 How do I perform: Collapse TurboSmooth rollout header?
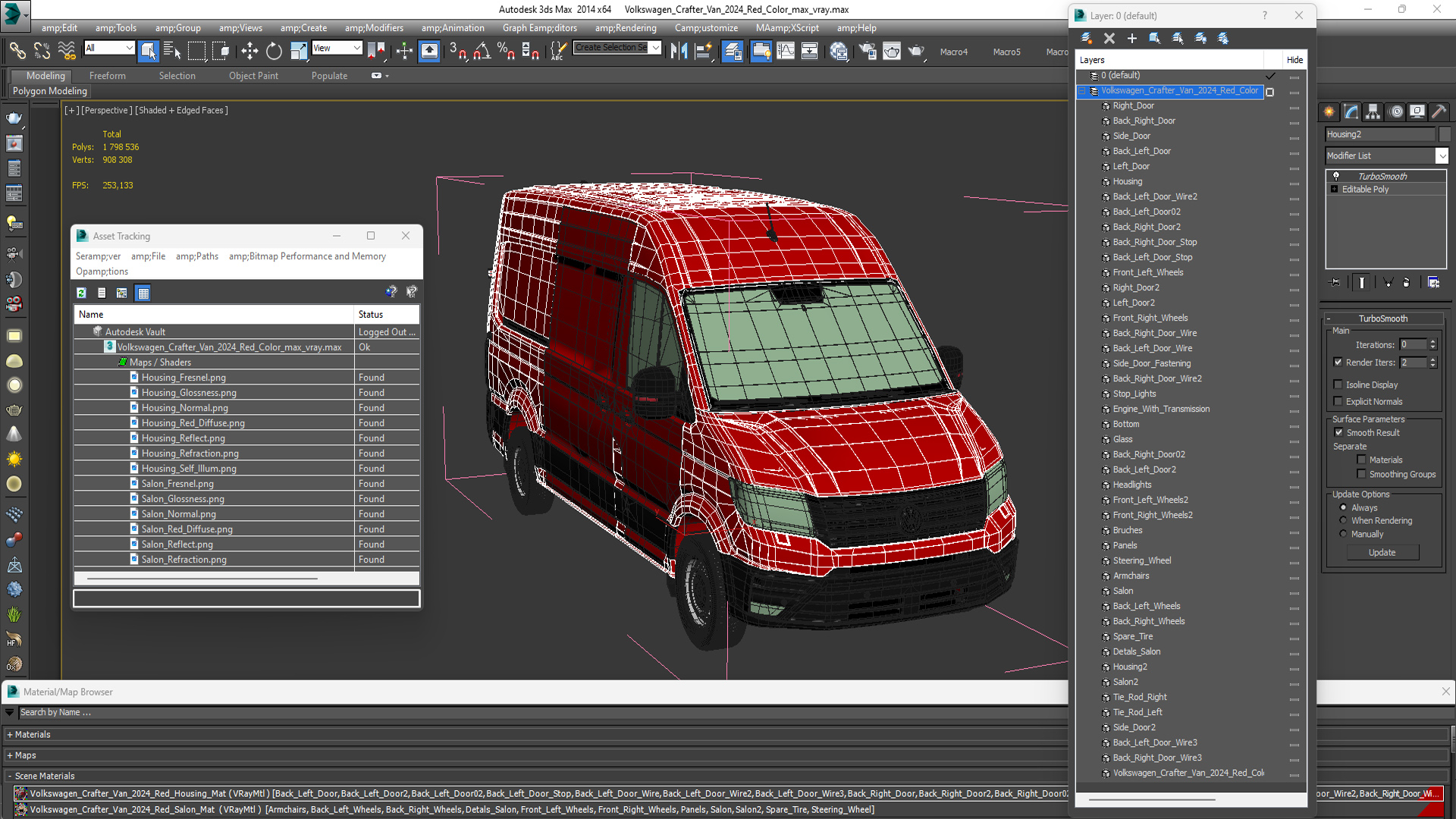tap(1382, 318)
